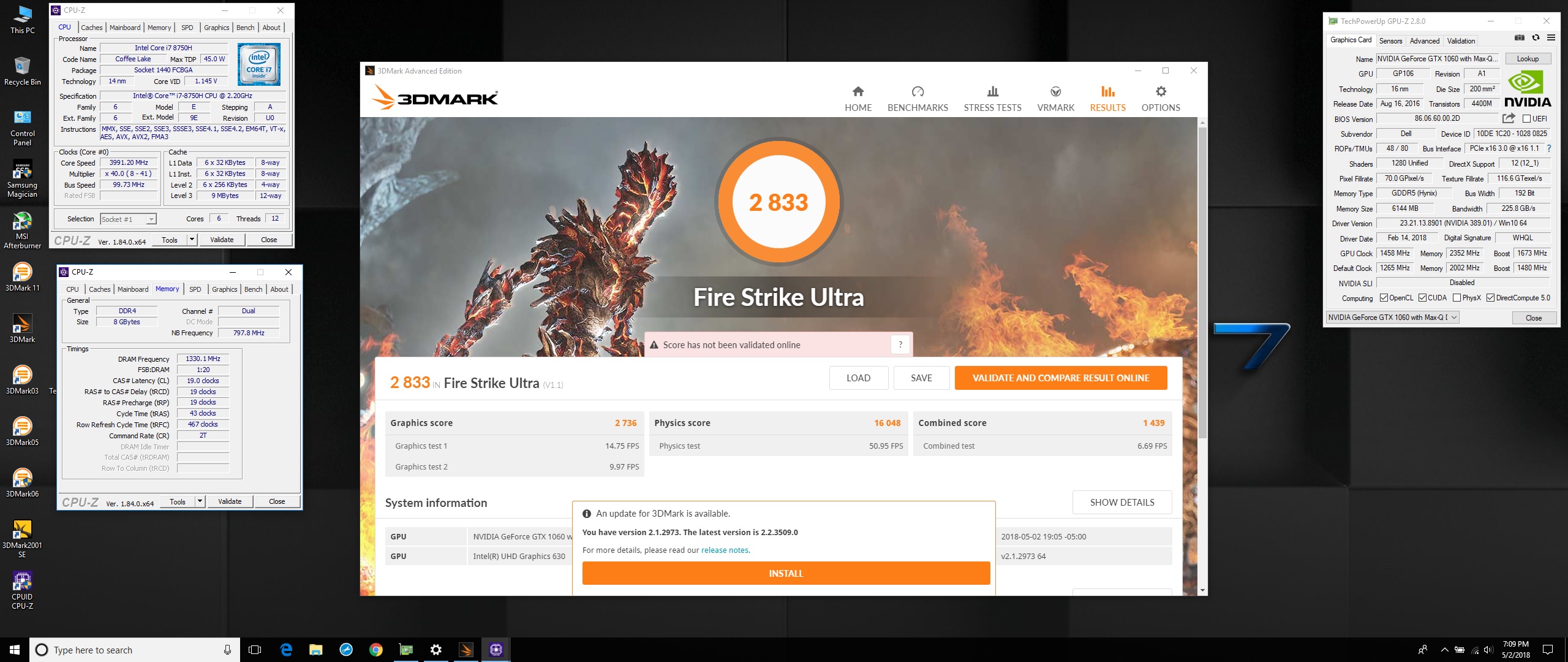The image size is (1568, 662).
Task: Install the 3DMark update
Action: pyautogui.click(x=786, y=573)
